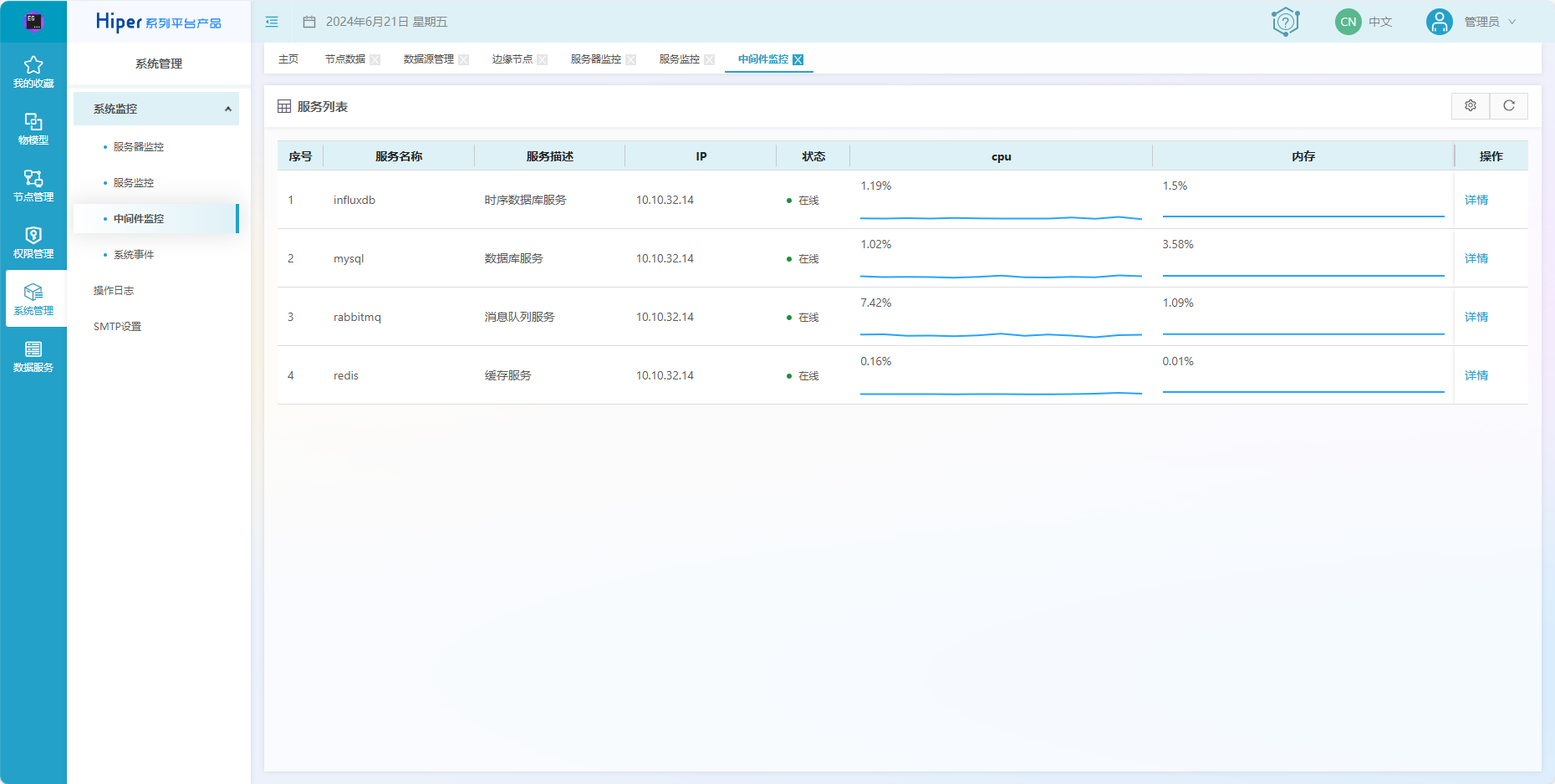The image size is (1555, 784).
Task: Refresh the 服务列表 table
Action: pos(1509,105)
